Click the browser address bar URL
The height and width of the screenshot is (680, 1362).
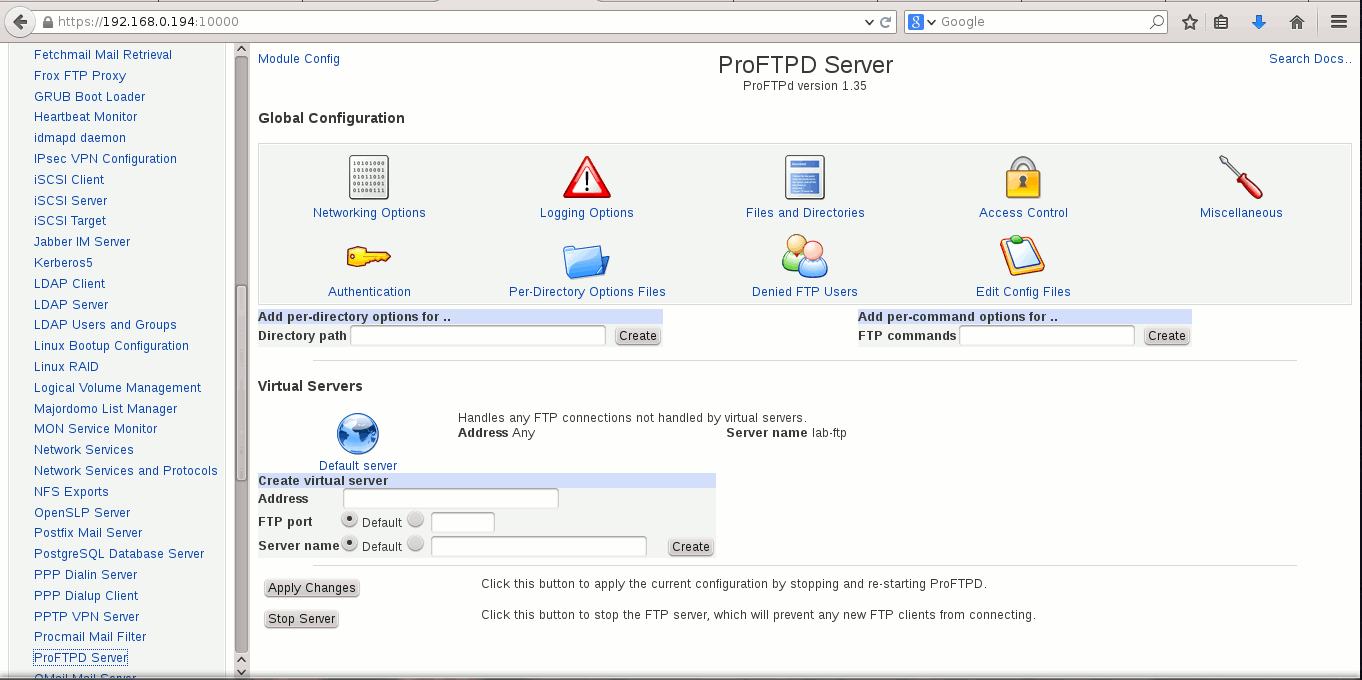pyautogui.click(x=148, y=21)
